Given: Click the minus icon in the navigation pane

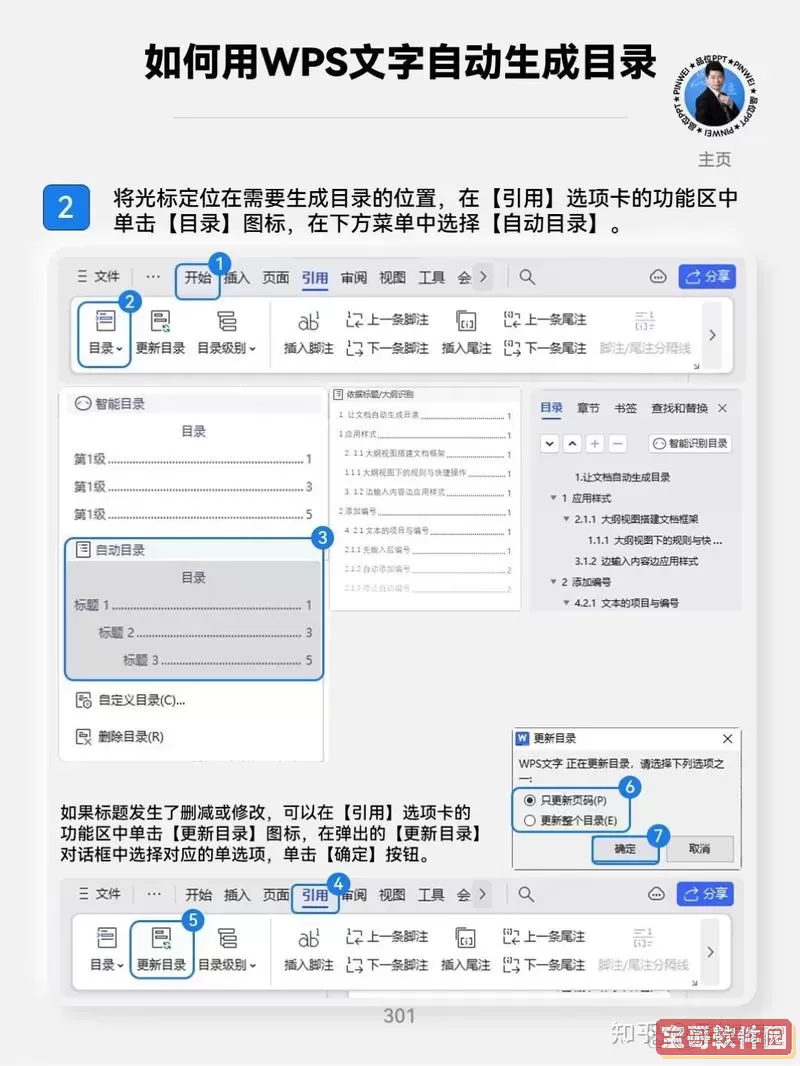Looking at the screenshot, I should (617, 444).
